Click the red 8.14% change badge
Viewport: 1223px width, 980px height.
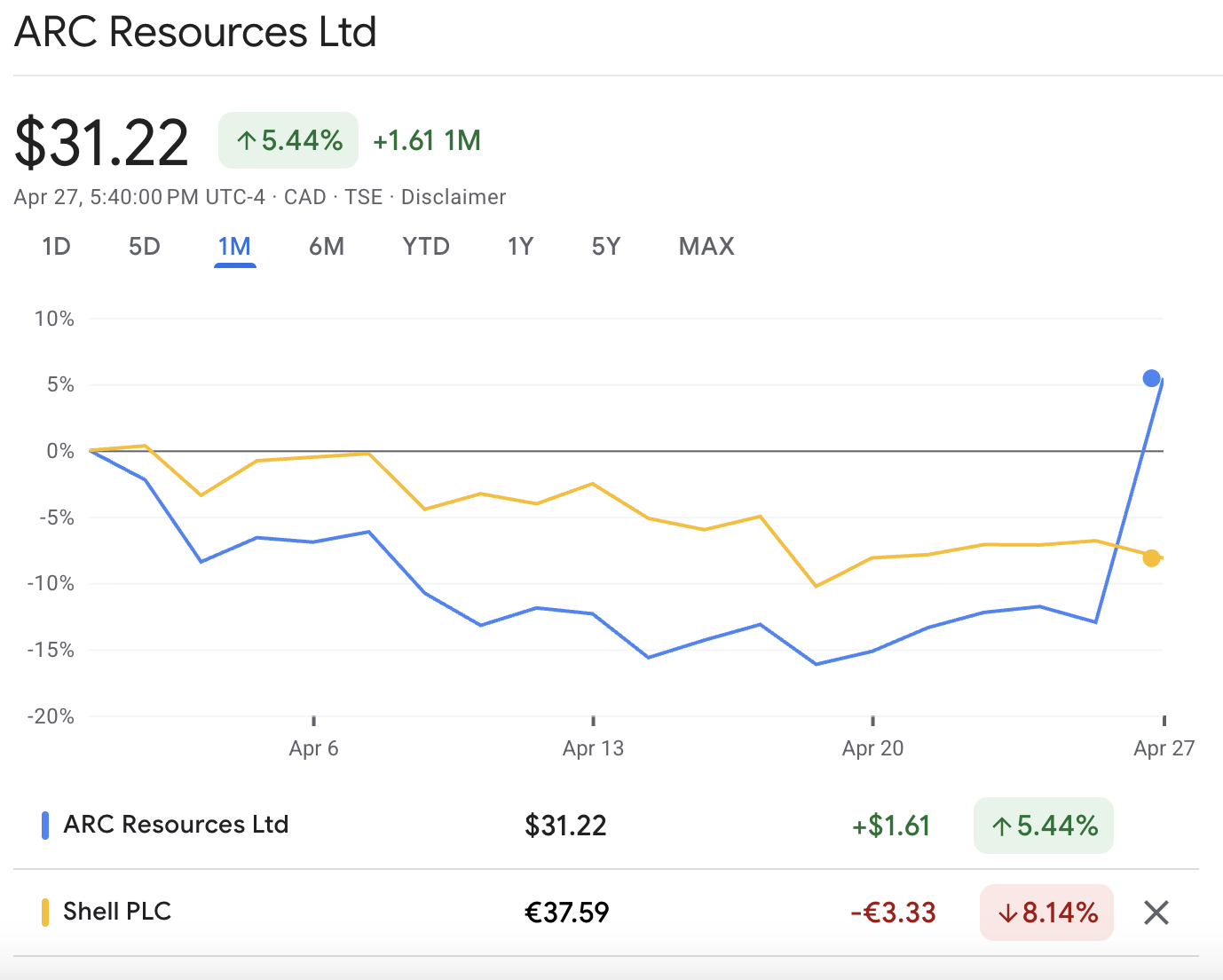pyautogui.click(x=1046, y=912)
